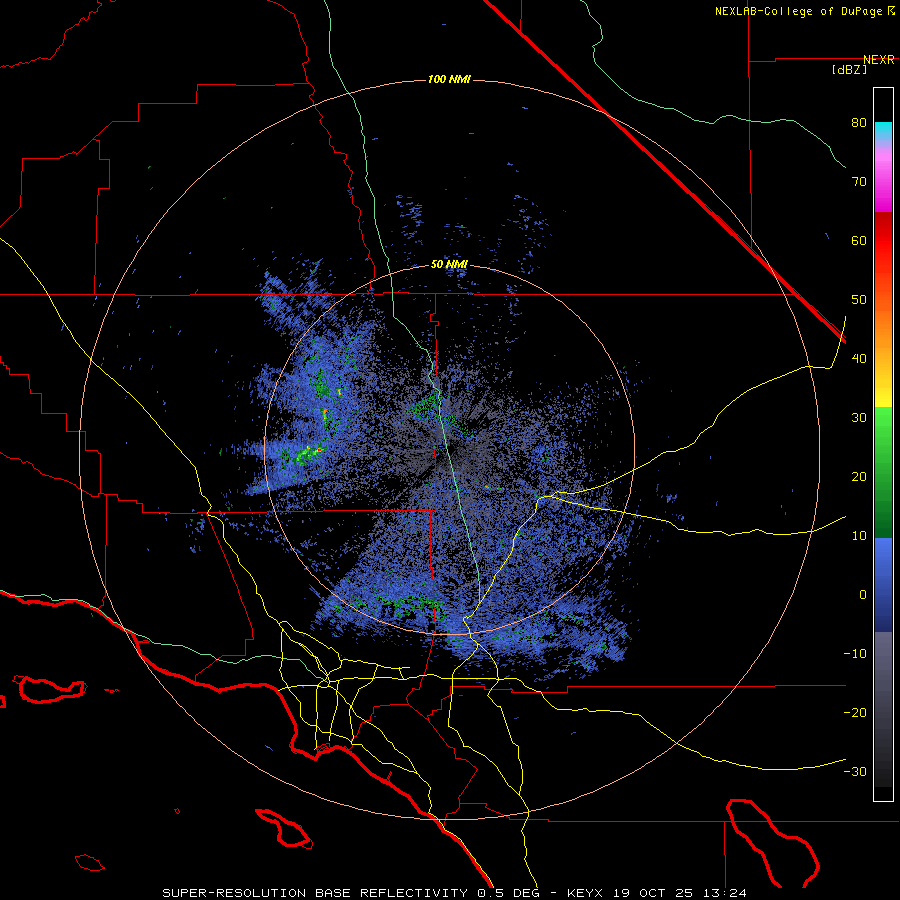
Task: Pick the cyan segment atop the color bar
Action: (x=883, y=131)
